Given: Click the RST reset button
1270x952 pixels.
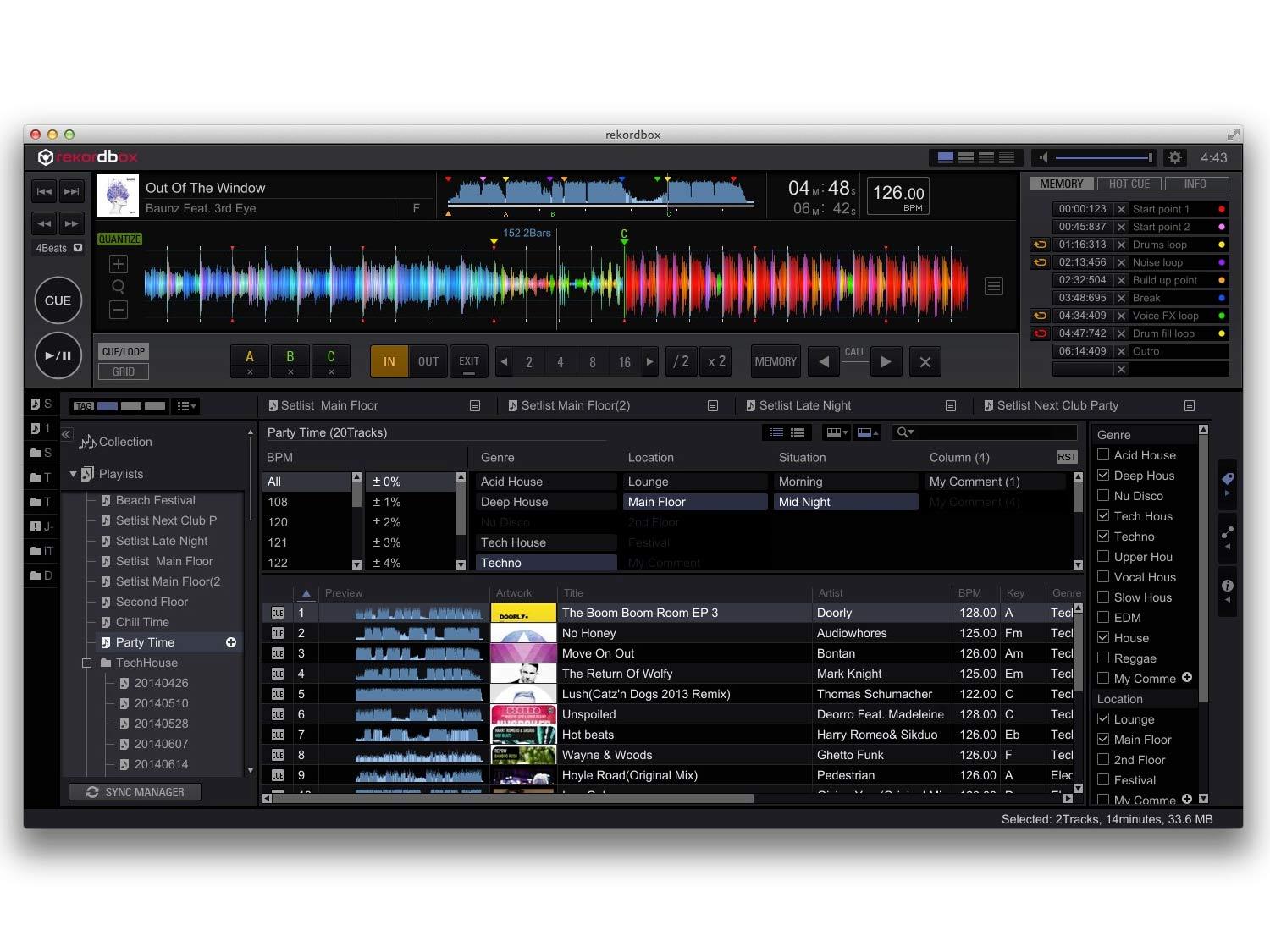Looking at the screenshot, I should [1066, 457].
